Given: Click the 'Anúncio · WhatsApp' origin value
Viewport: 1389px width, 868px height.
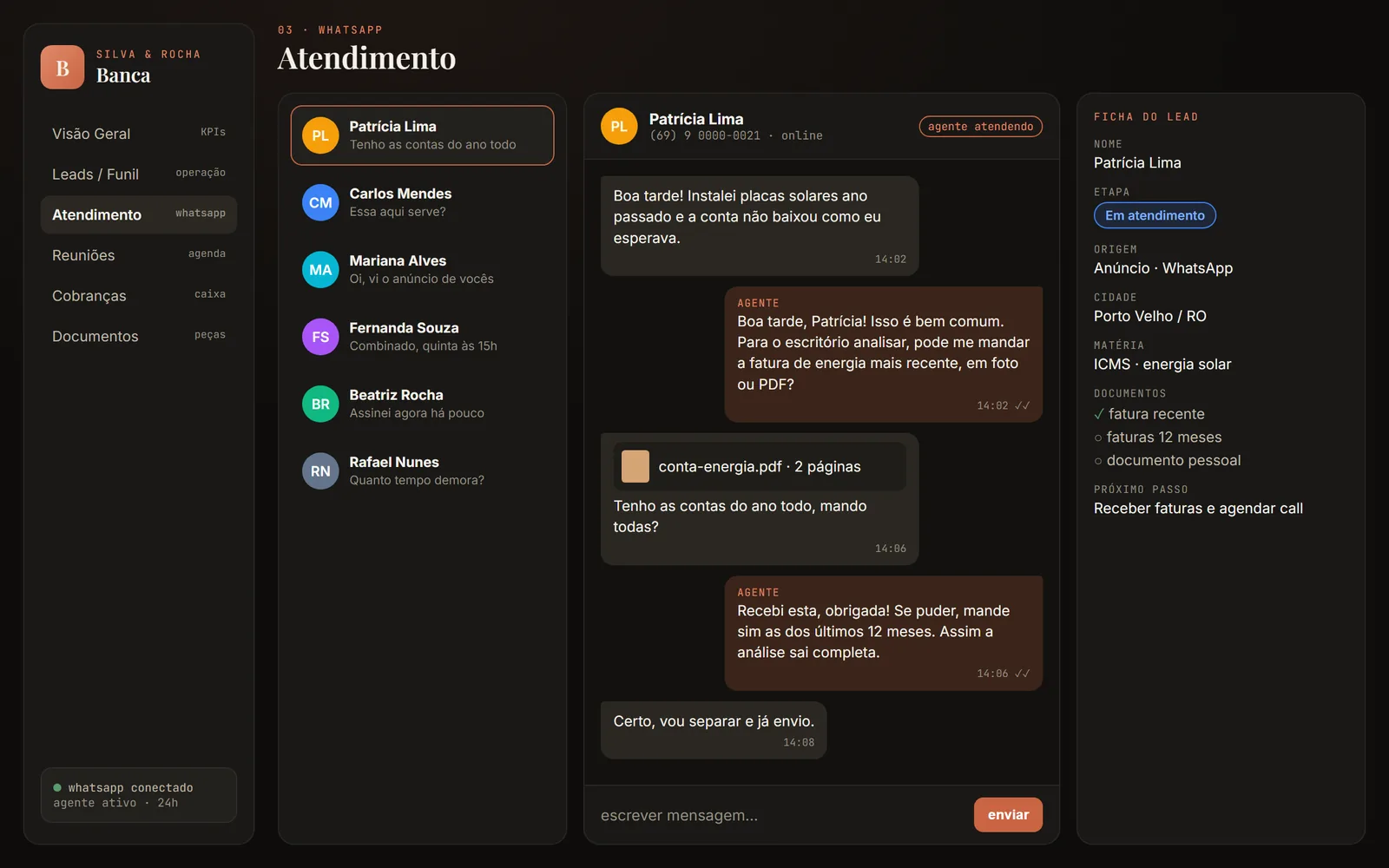Looking at the screenshot, I should click(1163, 268).
